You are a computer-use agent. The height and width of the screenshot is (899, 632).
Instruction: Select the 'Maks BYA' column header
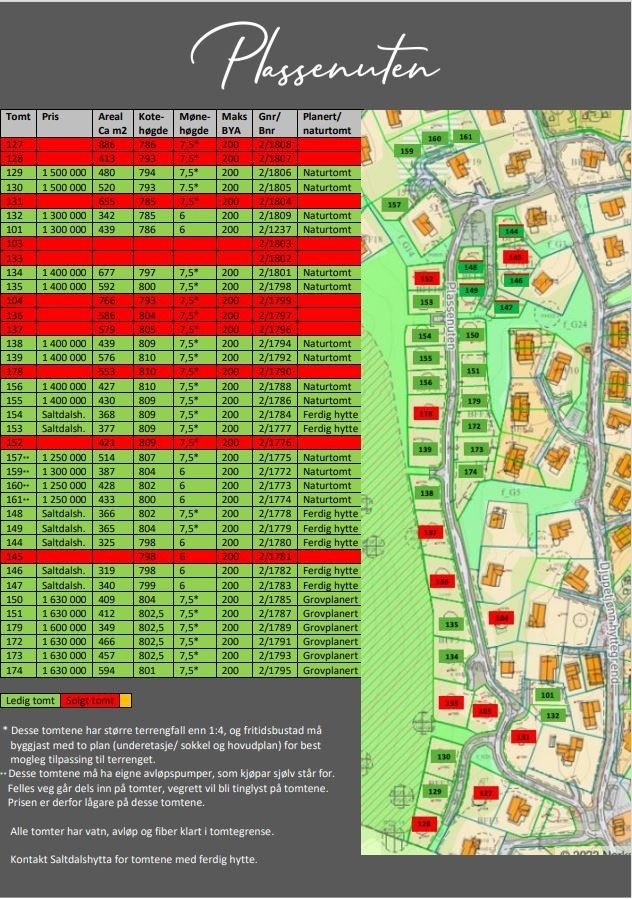[234, 123]
